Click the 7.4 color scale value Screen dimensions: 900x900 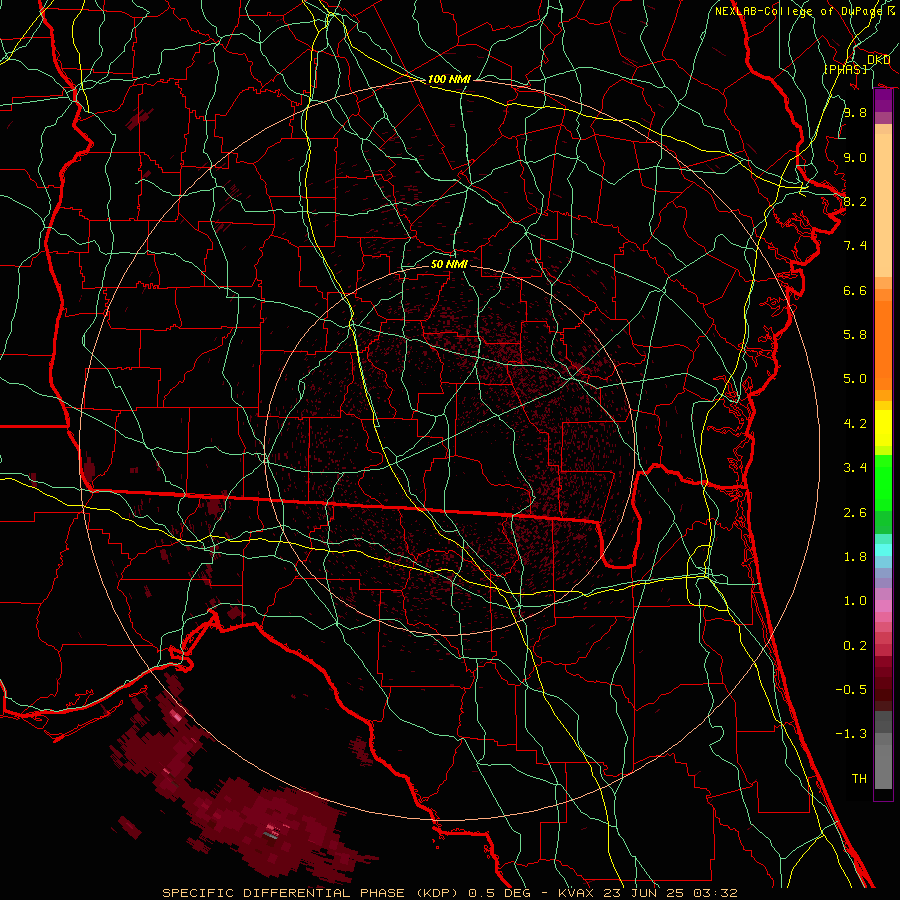855,246
